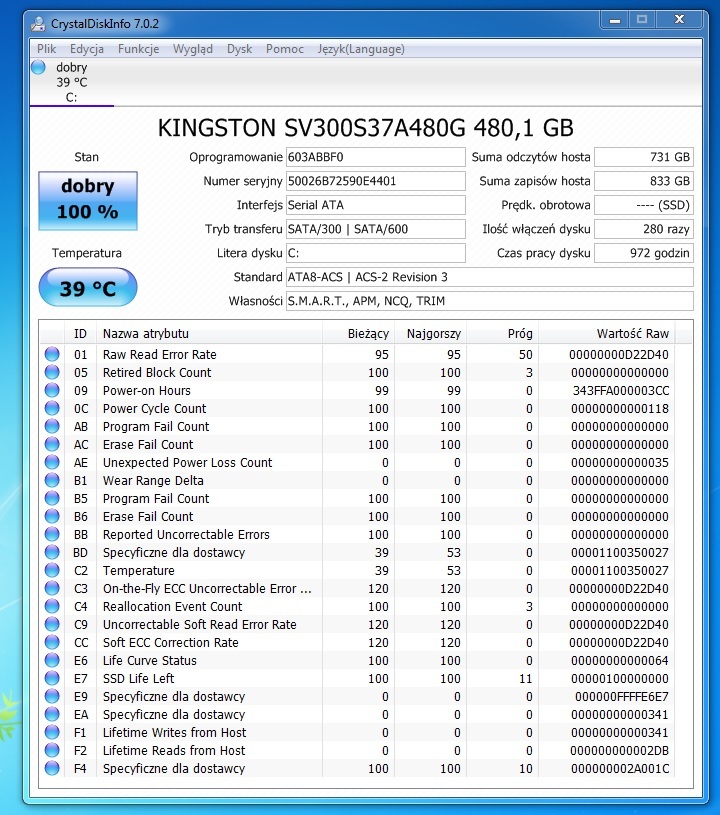Click status orb in row AB
720x815 pixels.
pos(52,426)
